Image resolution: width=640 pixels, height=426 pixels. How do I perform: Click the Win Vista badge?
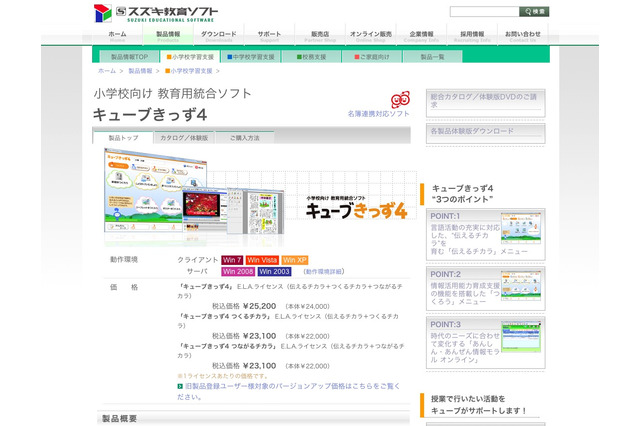pyautogui.click(x=262, y=260)
